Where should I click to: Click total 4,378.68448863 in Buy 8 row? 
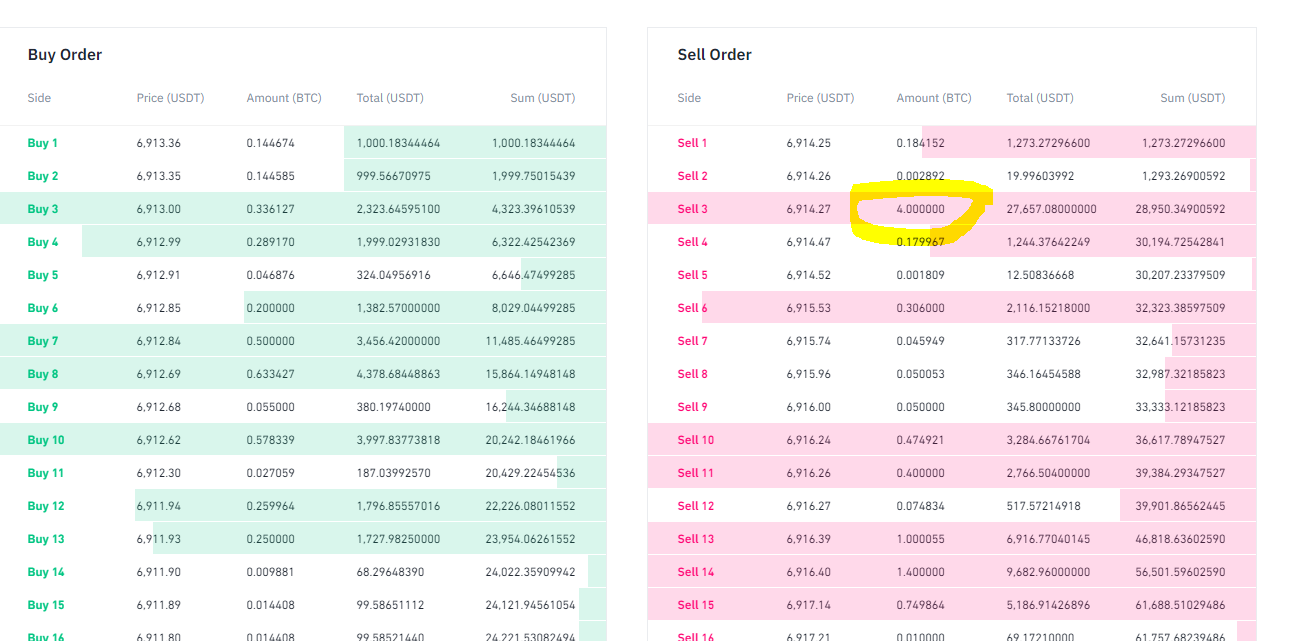tap(398, 374)
